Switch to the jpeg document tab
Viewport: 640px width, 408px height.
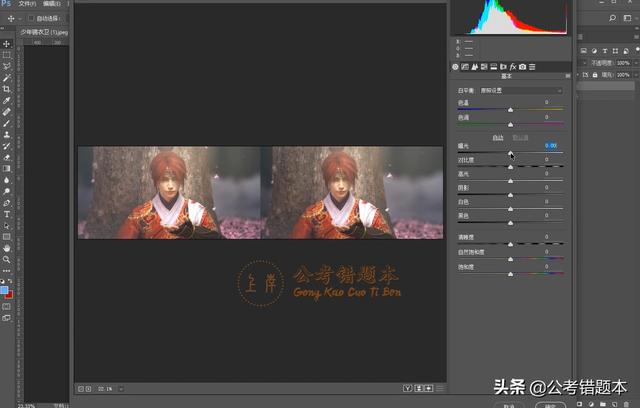[x=44, y=32]
